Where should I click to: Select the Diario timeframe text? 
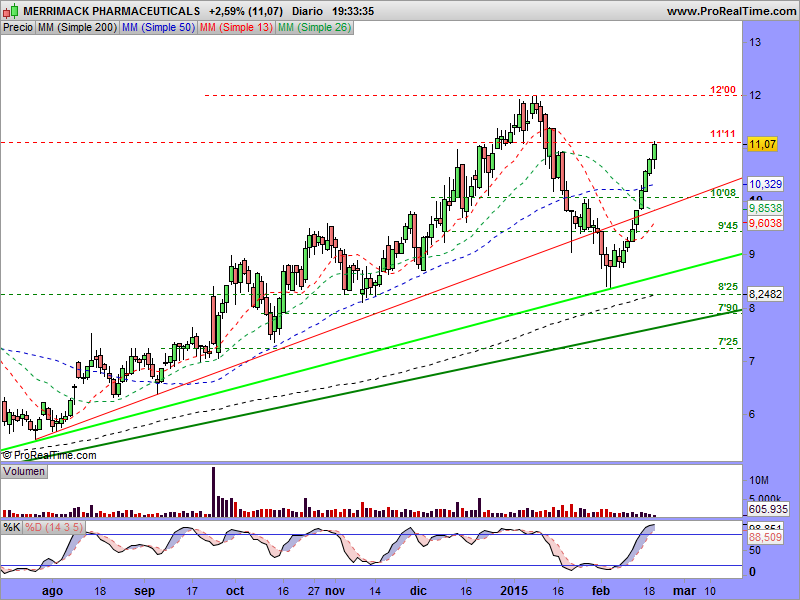(308, 11)
